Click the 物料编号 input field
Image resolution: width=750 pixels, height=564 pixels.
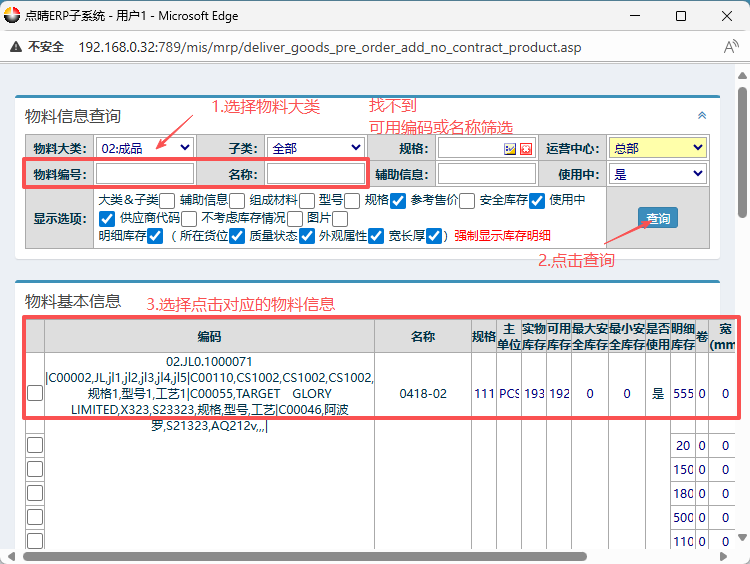145,174
